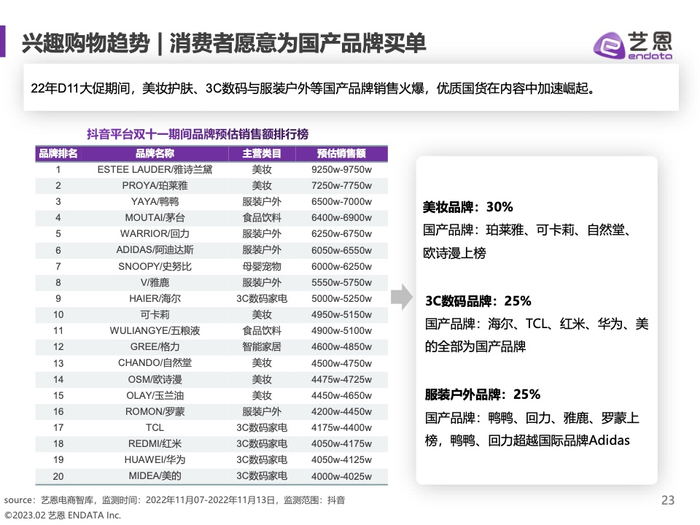Select WULIANGYE/五粮液 brand cell
Screen dimensions: 700x525
point(154,331)
